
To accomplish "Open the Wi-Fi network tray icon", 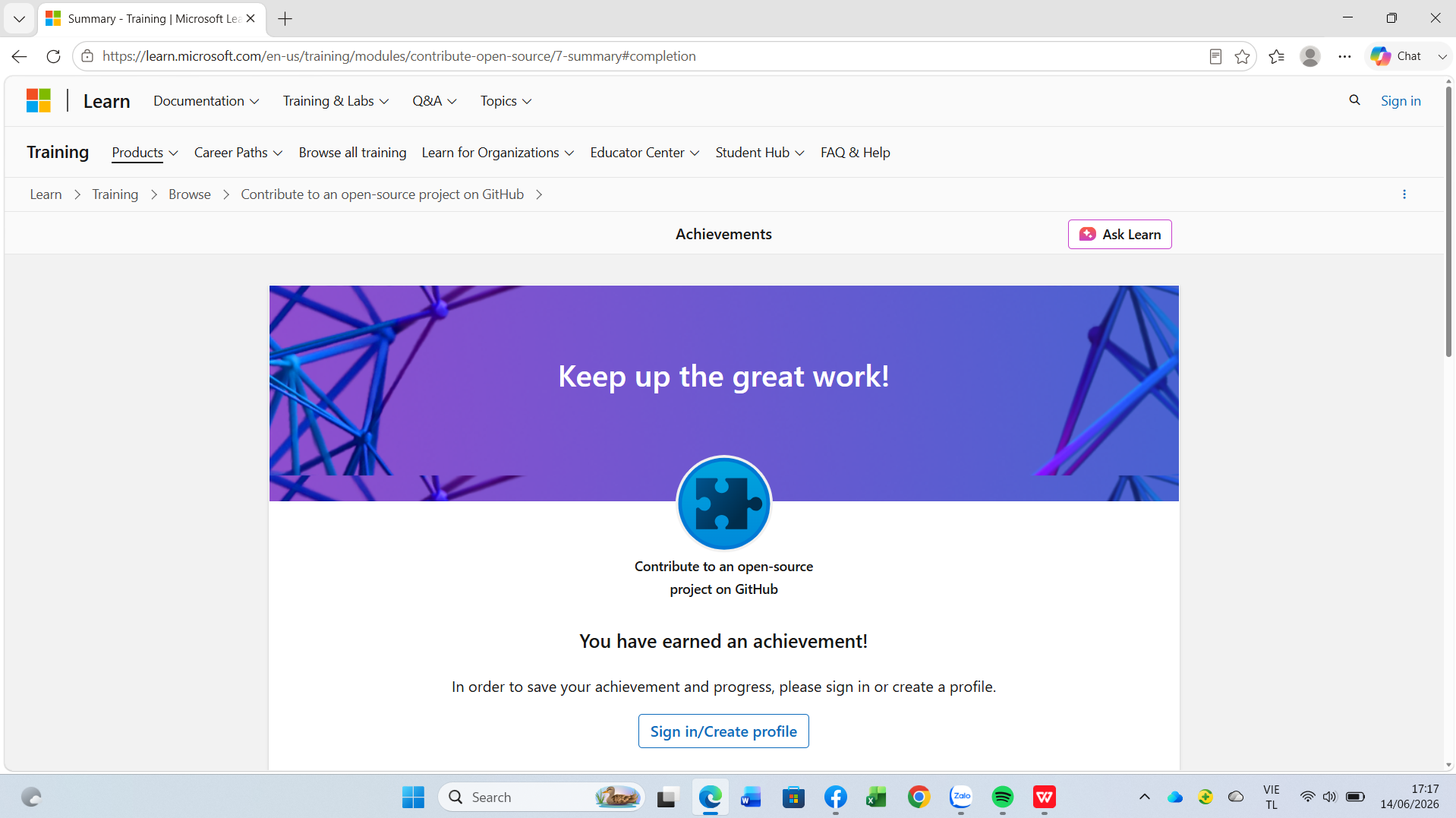I will coord(1307,797).
